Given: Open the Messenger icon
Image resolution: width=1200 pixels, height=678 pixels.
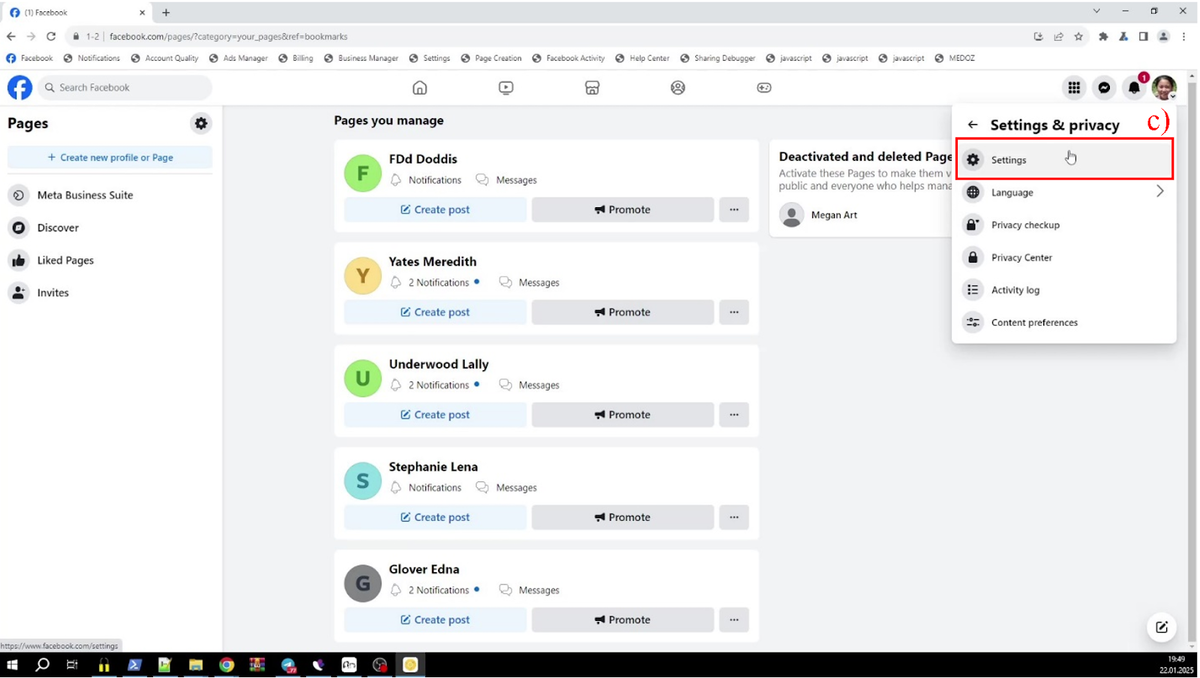Looking at the screenshot, I should coord(1104,88).
